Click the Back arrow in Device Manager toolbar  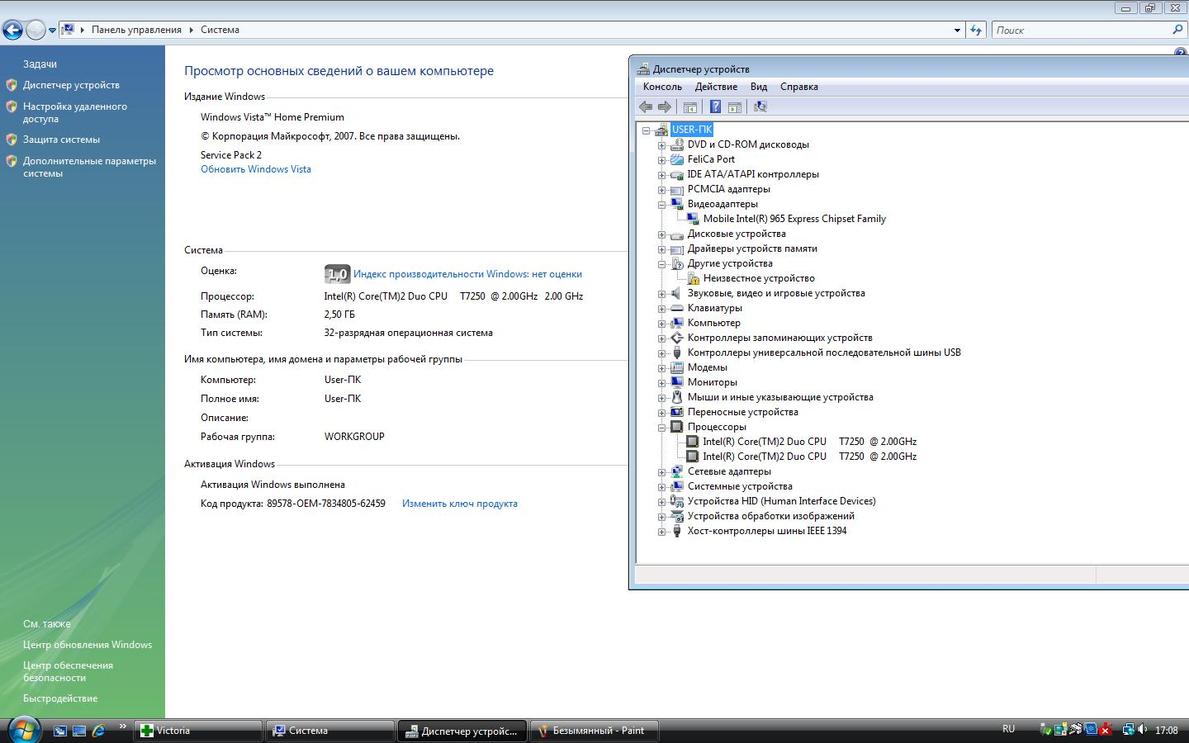645,107
